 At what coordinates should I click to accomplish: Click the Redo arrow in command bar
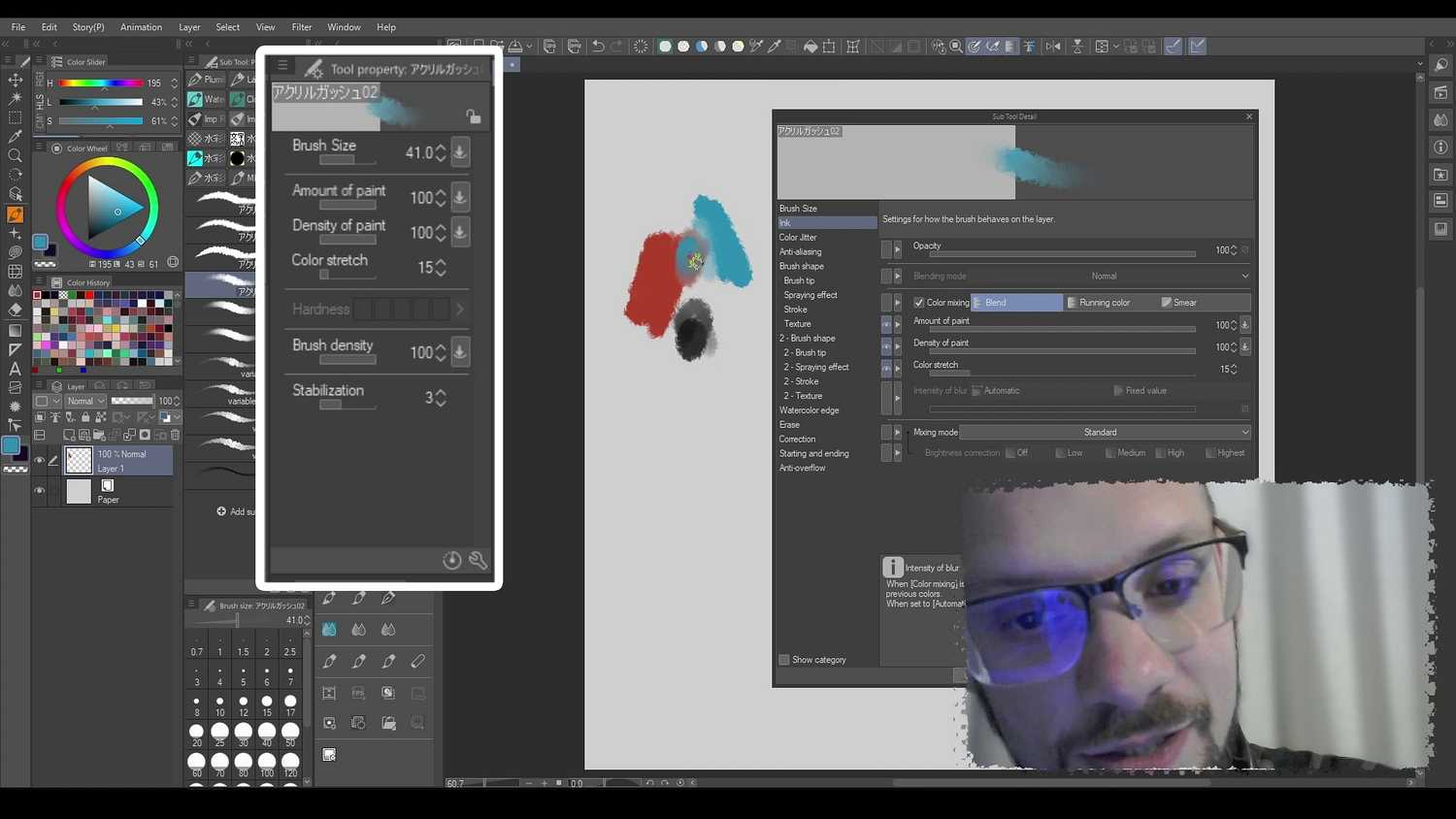[x=616, y=46]
